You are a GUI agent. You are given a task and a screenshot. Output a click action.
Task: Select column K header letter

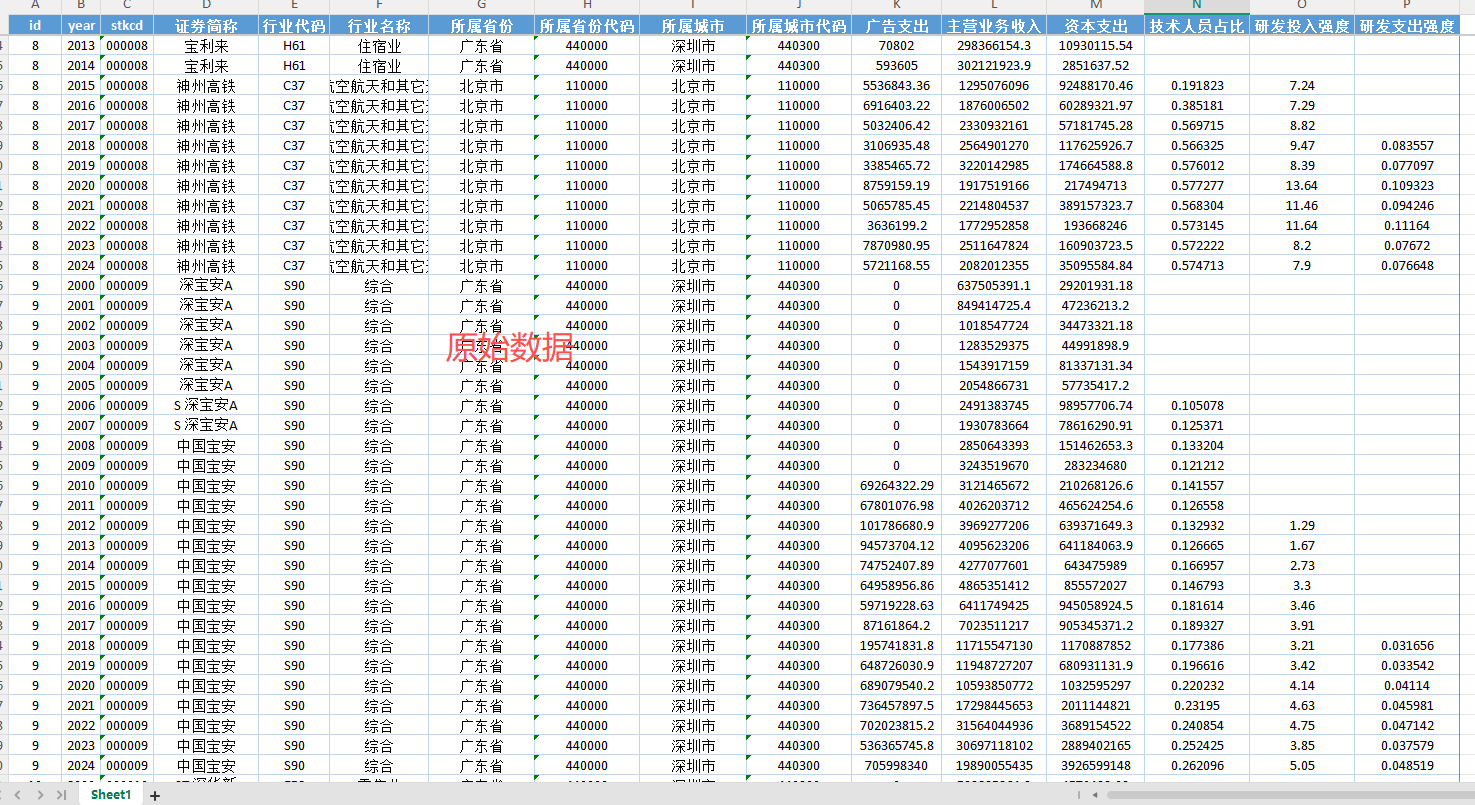896,6
